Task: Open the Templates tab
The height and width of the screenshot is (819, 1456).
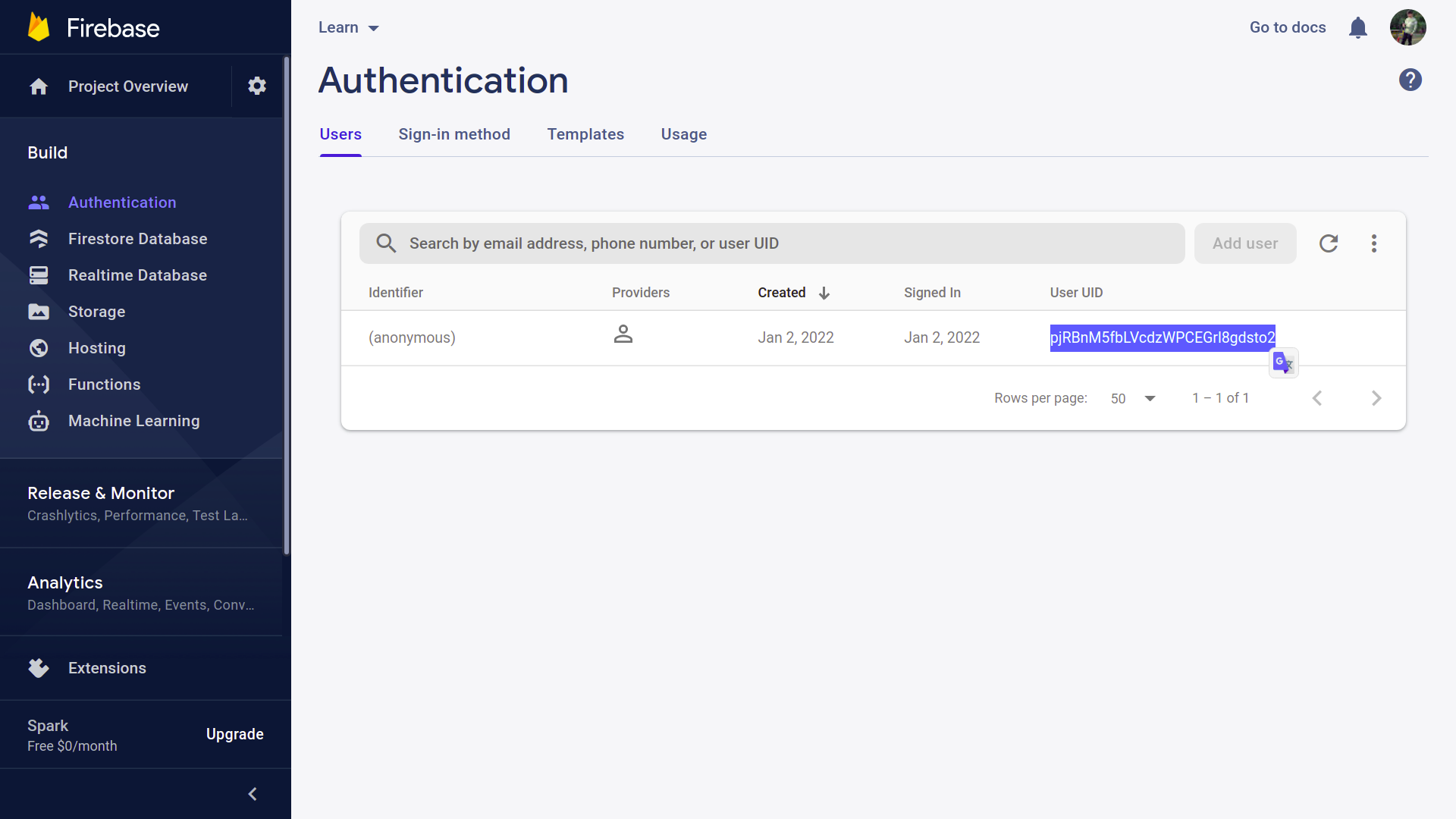Action: tap(585, 134)
